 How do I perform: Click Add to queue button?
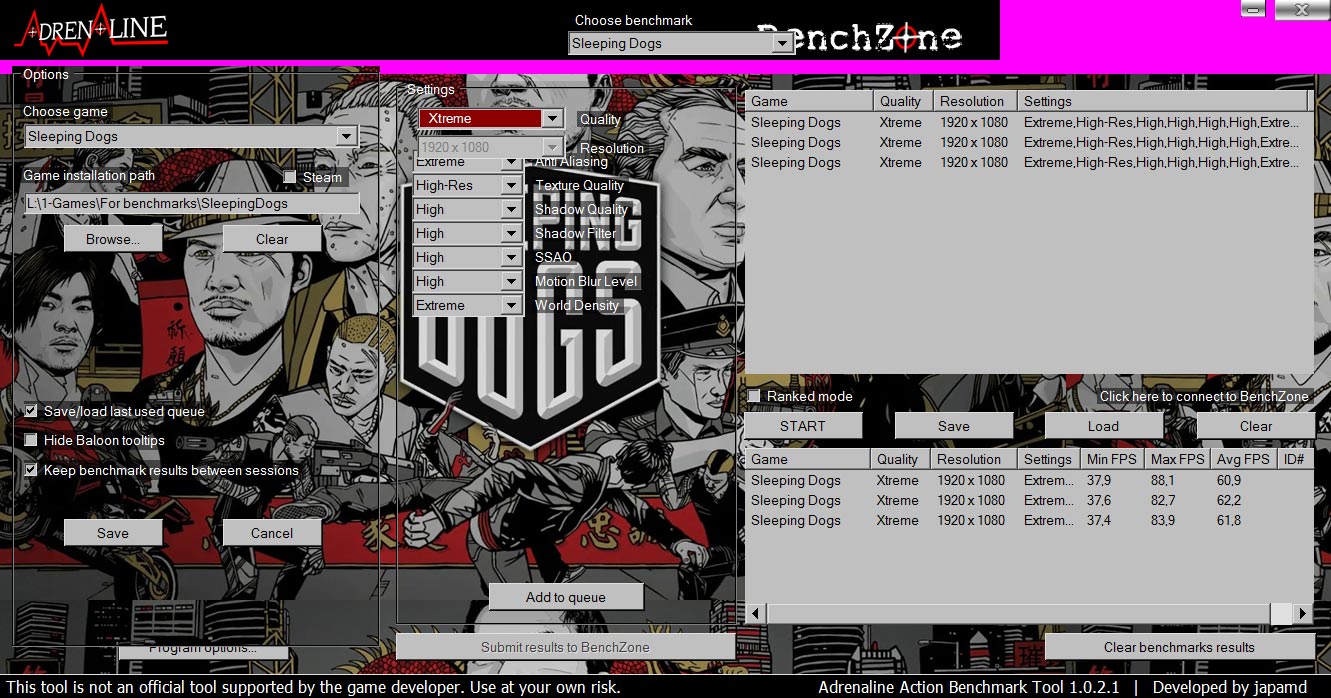(x=565, y=597)
